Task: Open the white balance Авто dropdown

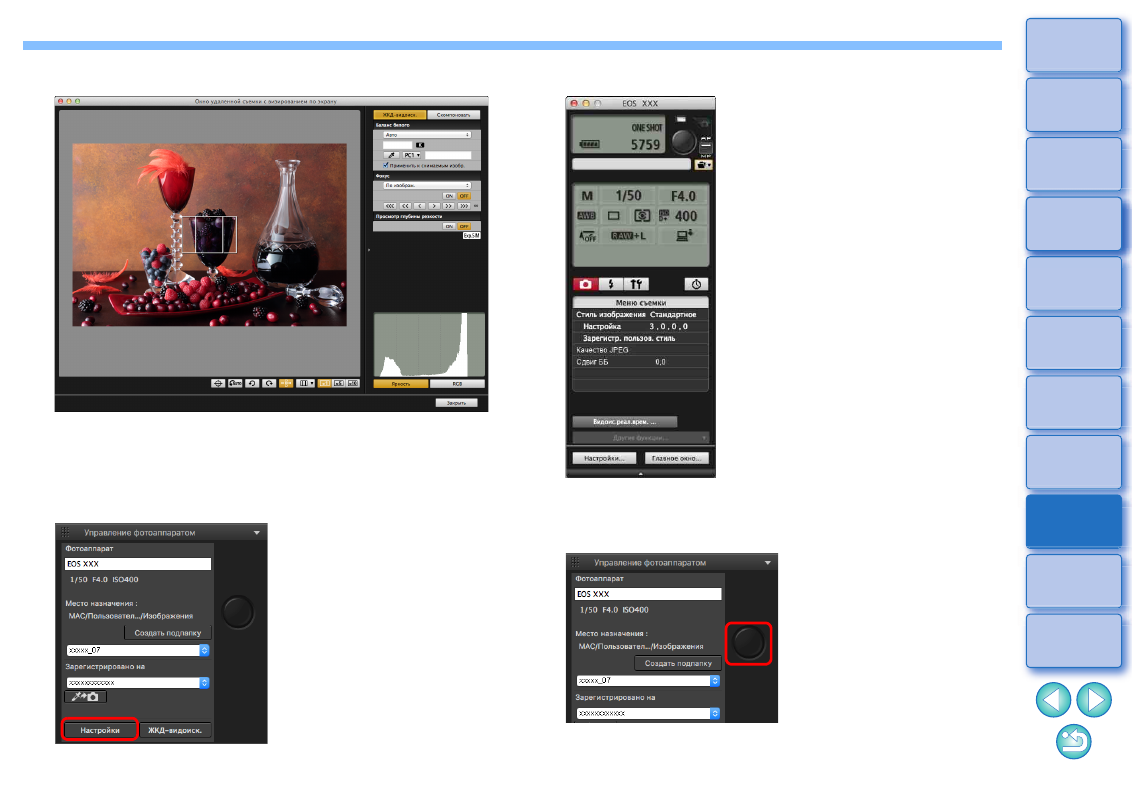Action: coord(427,135)
